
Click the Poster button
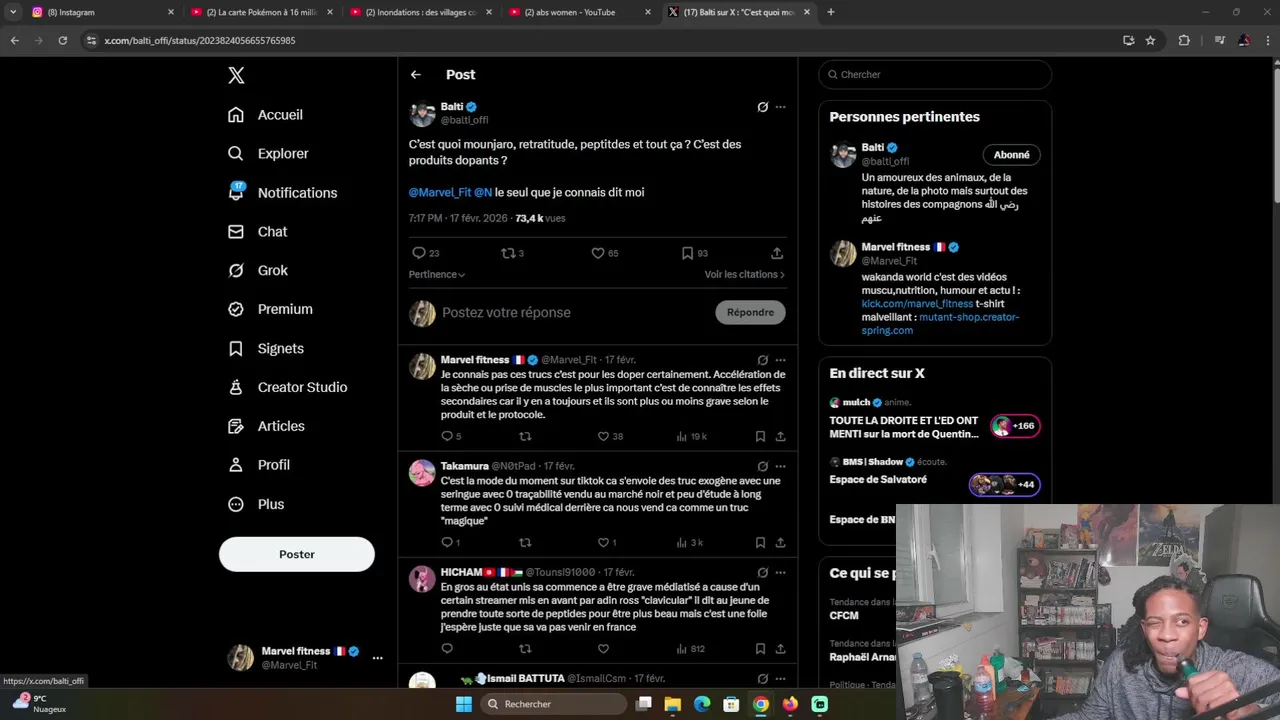pyautogui.click(x=297, y=554)
